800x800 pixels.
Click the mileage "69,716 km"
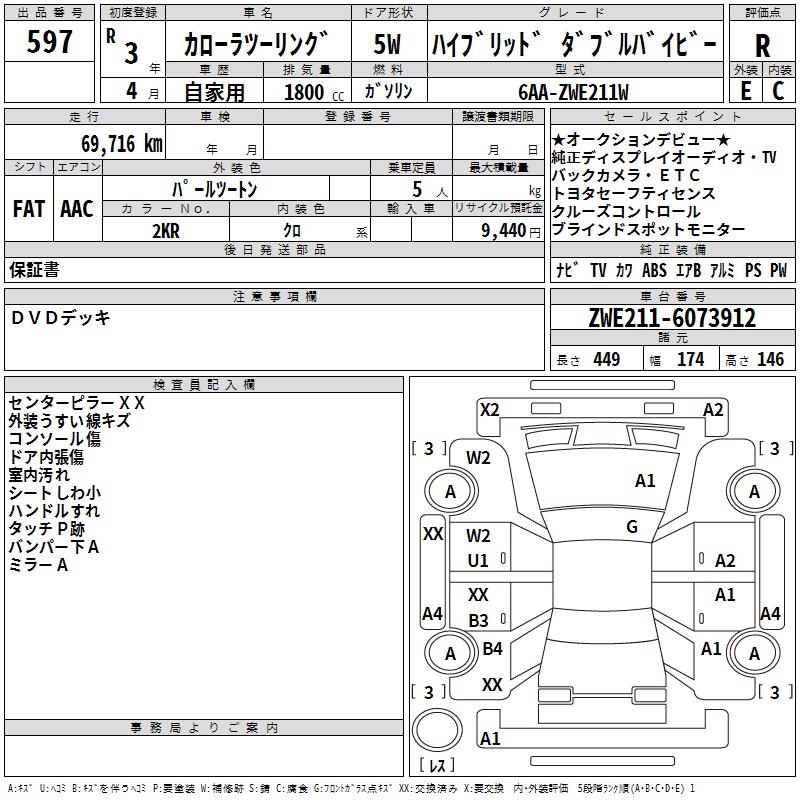[x=122, y=144]
